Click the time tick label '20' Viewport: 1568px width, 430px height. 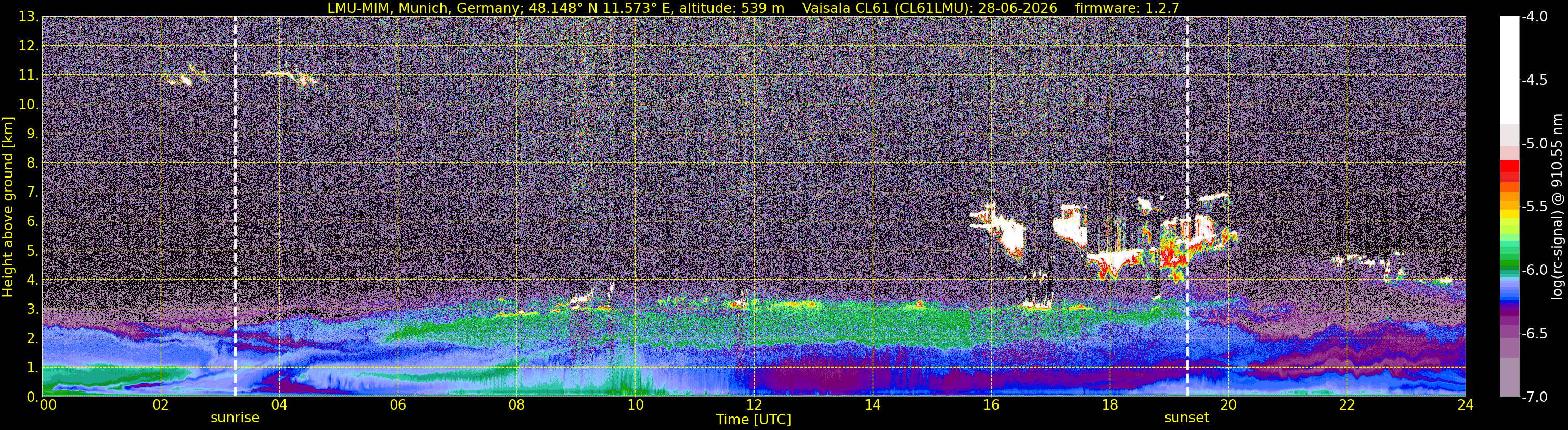click(1228, 405)
